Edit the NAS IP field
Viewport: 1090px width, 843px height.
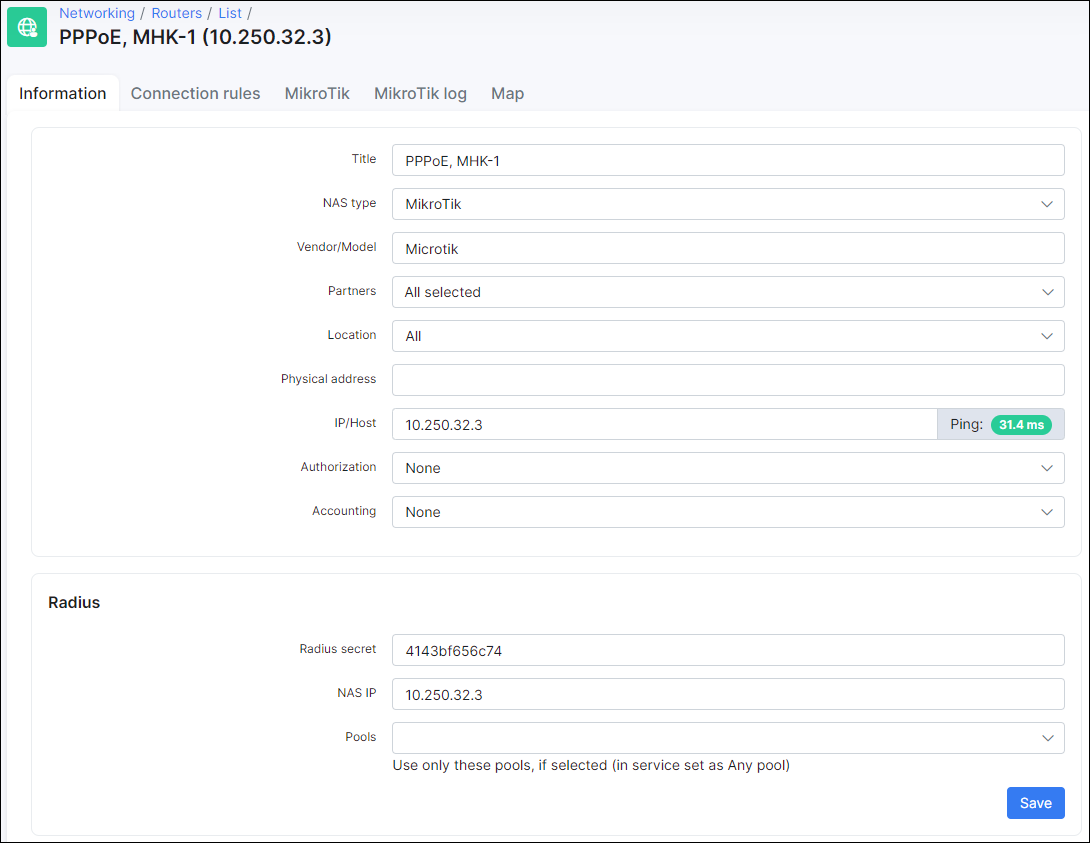[728, 694]
